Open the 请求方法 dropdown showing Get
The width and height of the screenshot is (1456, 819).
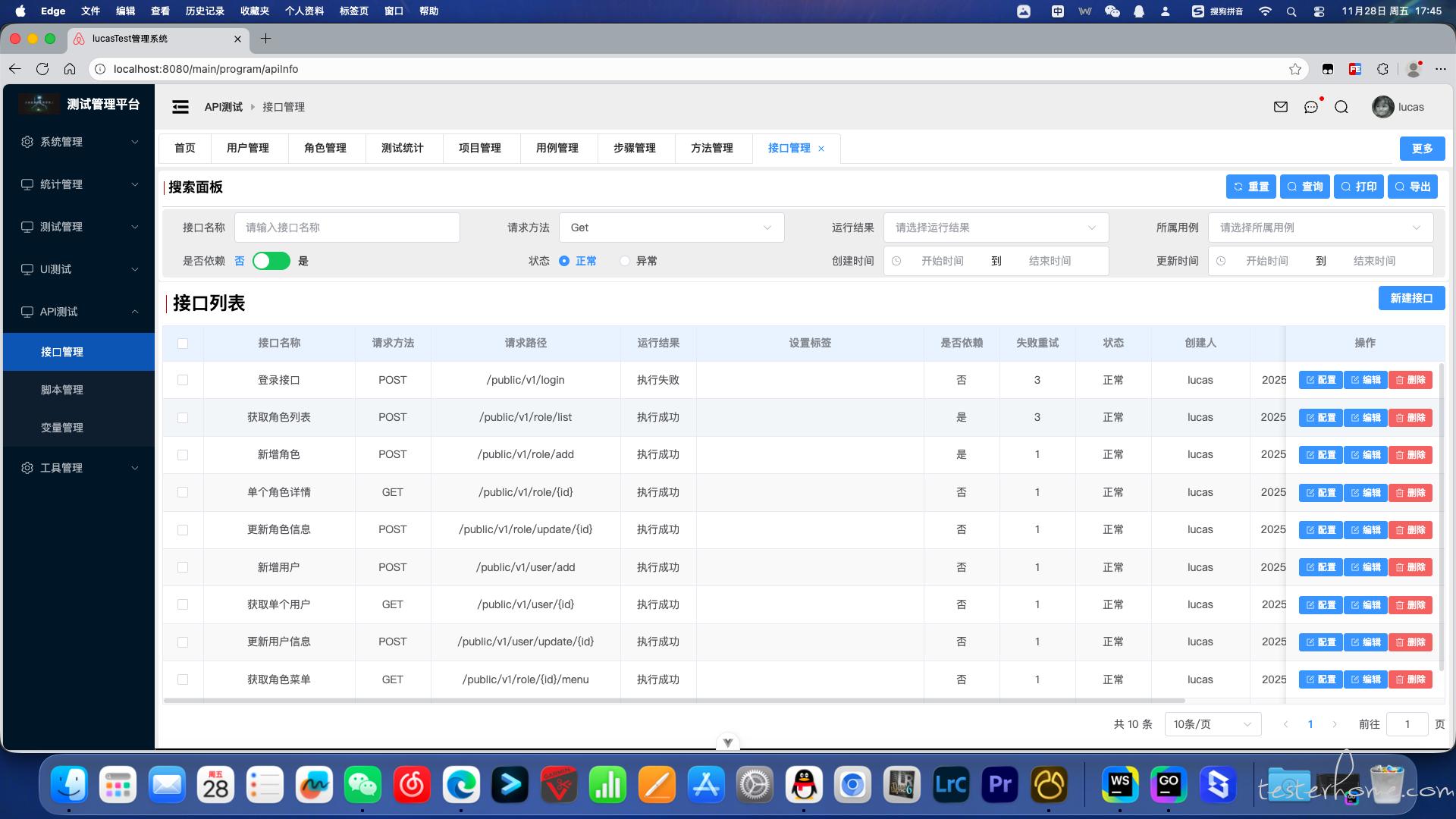(x=671, y=227)
